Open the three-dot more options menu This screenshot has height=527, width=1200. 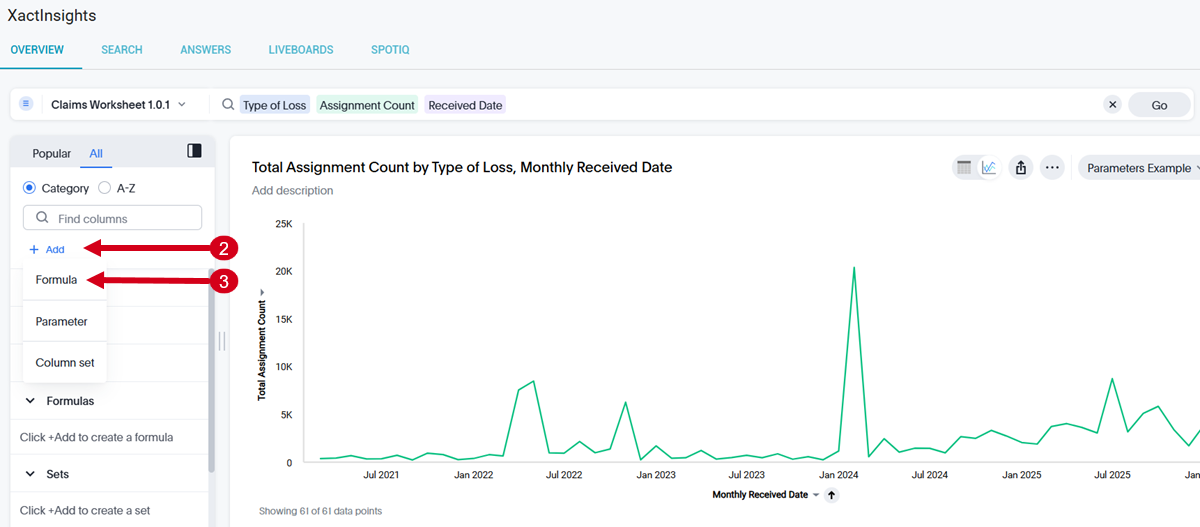[1051, 168]
